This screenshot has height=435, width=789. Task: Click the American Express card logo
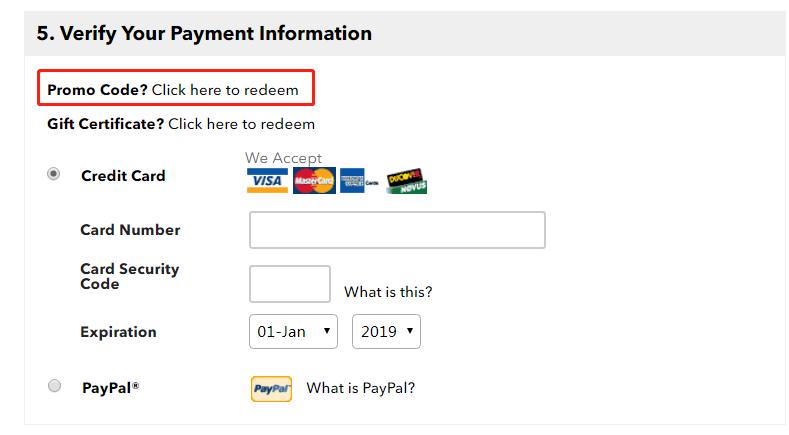click(x=359, y=181)
